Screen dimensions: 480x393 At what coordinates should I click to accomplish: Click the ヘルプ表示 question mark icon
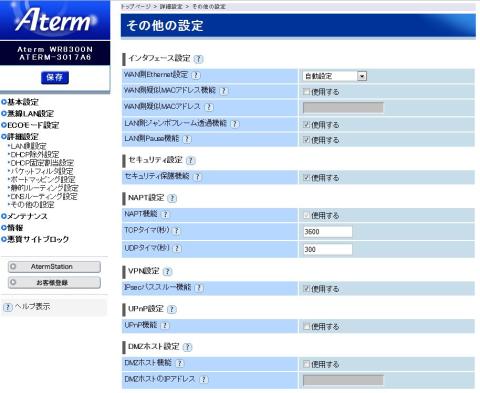coord(8,307)
